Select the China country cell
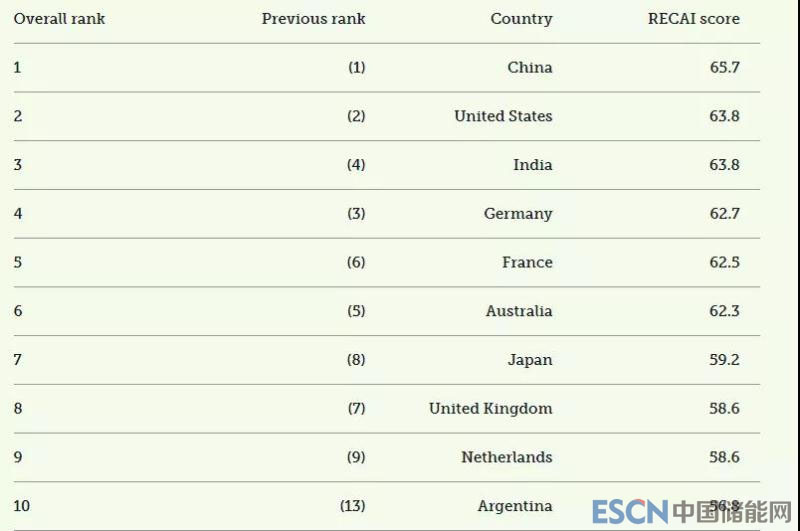This screenshot has width=800, height=531. 529,68
